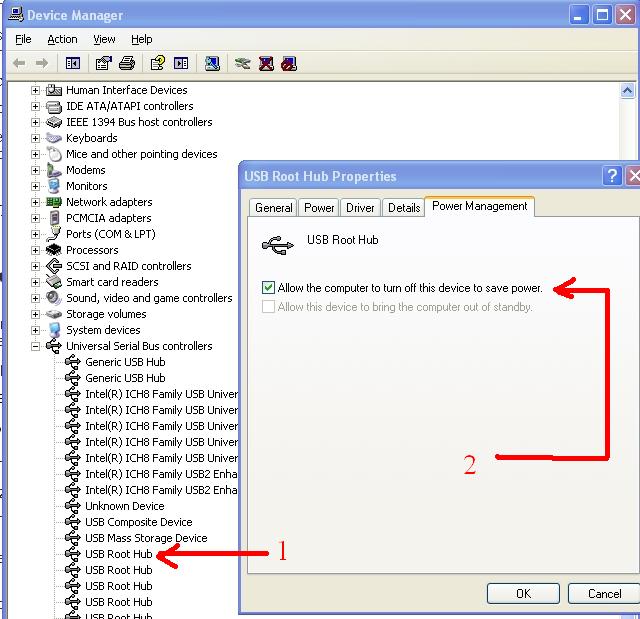Click the Properties toolbar icon
640x619 pixels.
[103, 63]
